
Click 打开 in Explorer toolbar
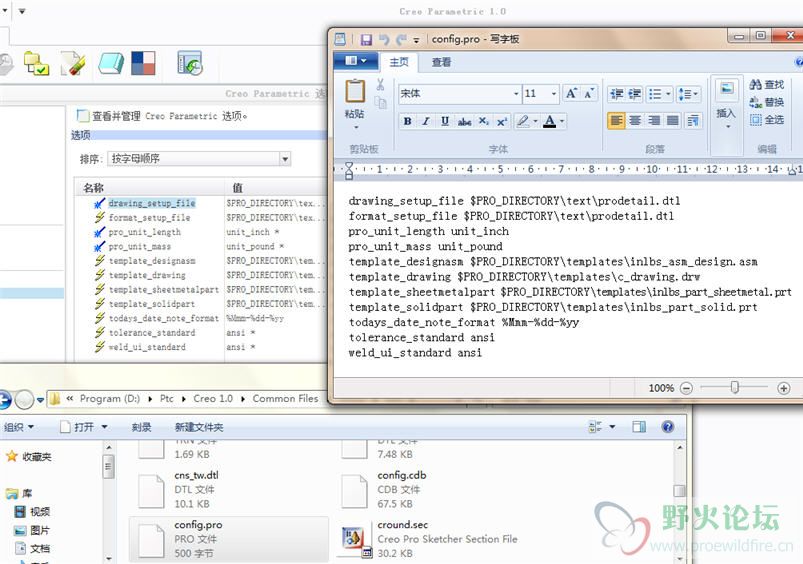tap(83, 427)
